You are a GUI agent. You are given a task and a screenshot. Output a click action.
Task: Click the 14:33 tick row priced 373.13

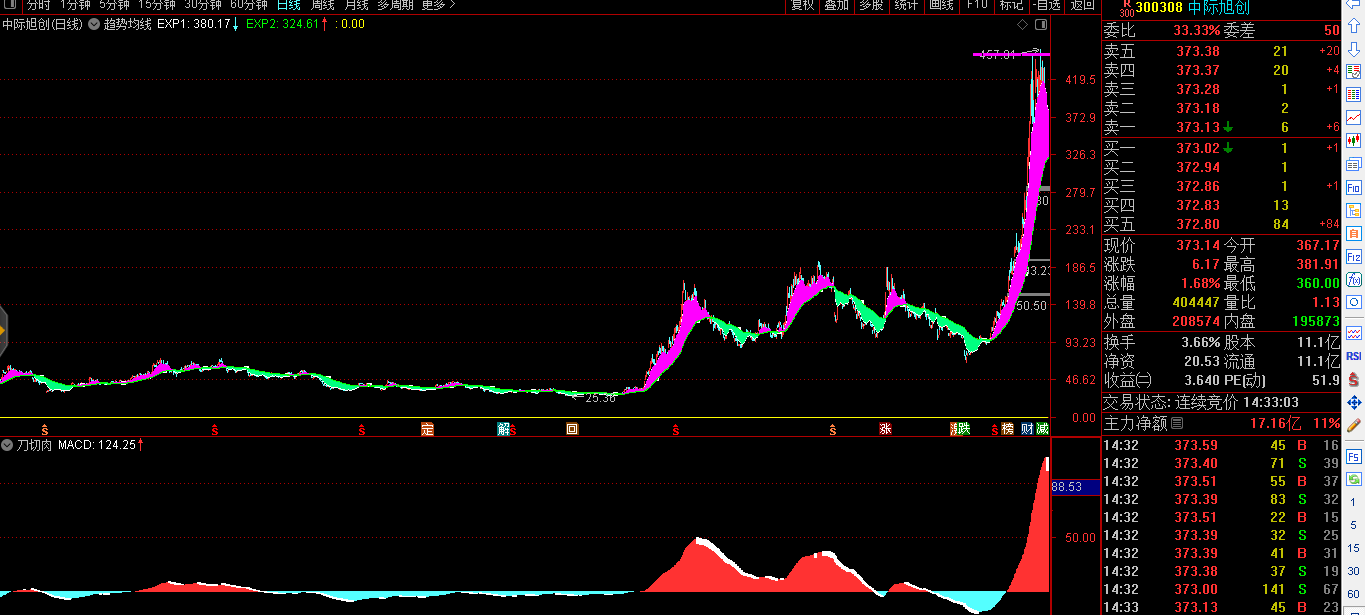pyautogui.click(x=1221, y=607)
